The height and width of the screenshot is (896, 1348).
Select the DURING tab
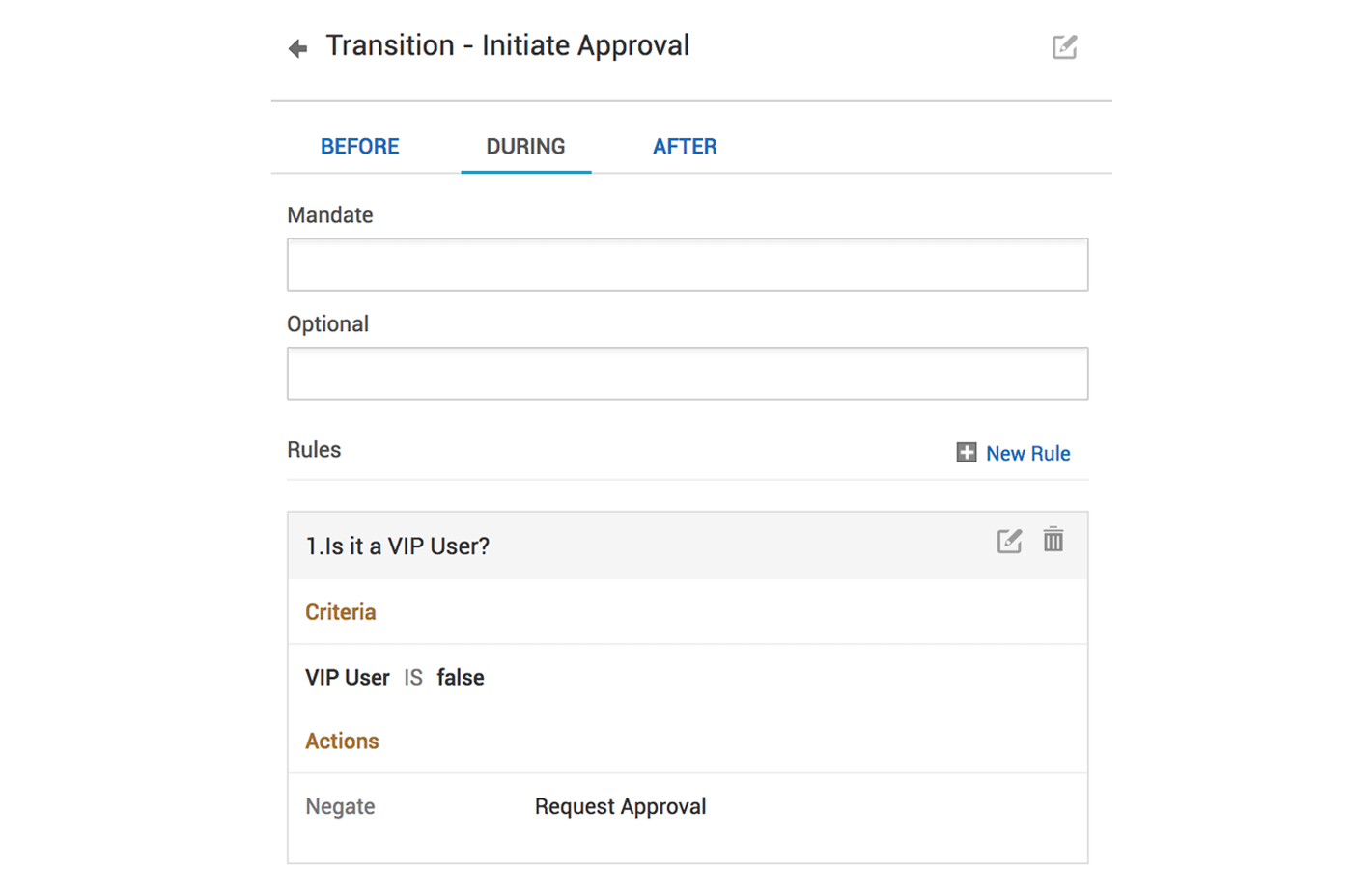click(x=525, y=147)
